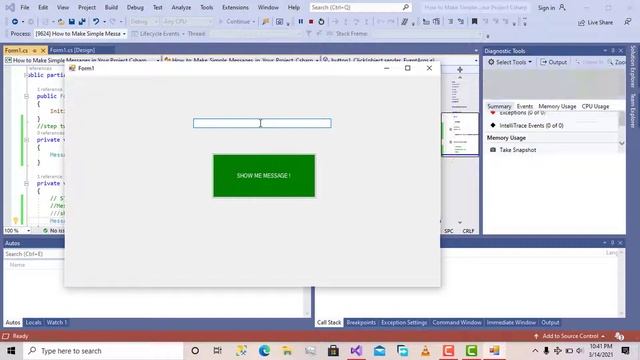Viewport: 640px width, 360px height.
Task: Save the current file icon
Action: tap(71, 21)
